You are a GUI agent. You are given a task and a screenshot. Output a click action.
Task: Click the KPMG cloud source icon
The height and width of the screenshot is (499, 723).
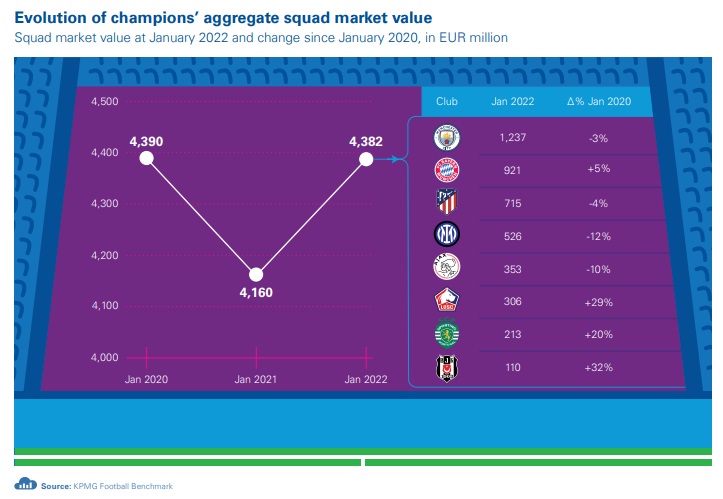(26, 486)
